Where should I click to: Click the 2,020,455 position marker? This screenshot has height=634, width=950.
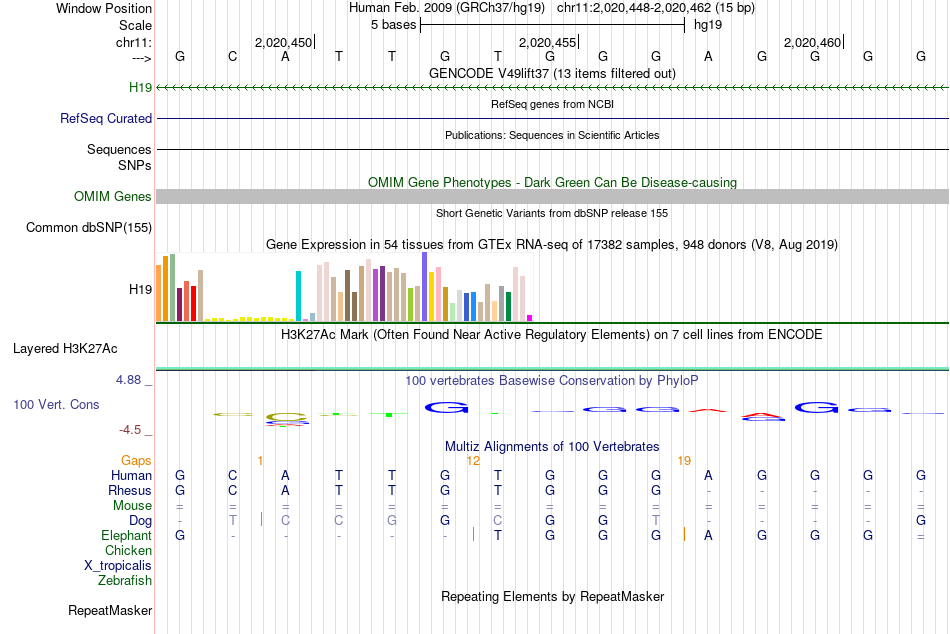click(548, 42)
